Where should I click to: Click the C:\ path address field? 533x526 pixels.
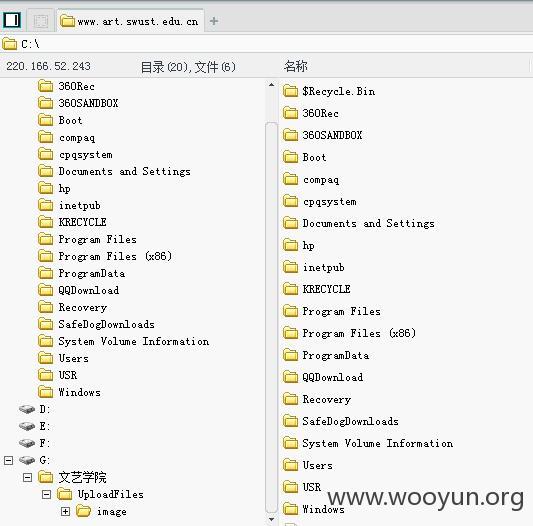266,44
